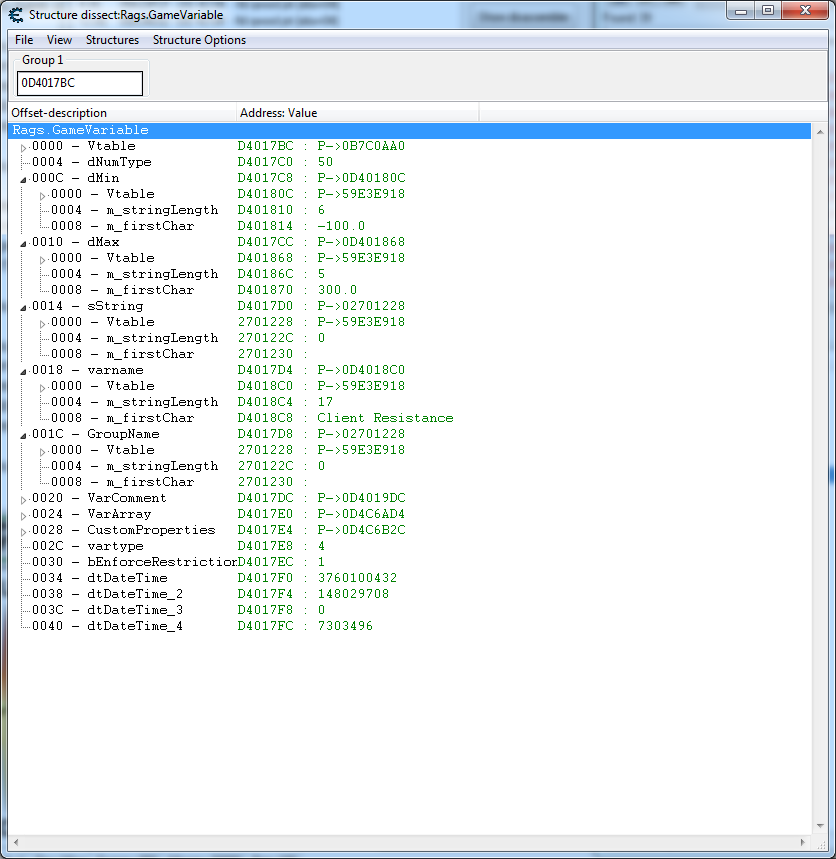
Task: Open the Structures menu
Action: coord(112,40)
